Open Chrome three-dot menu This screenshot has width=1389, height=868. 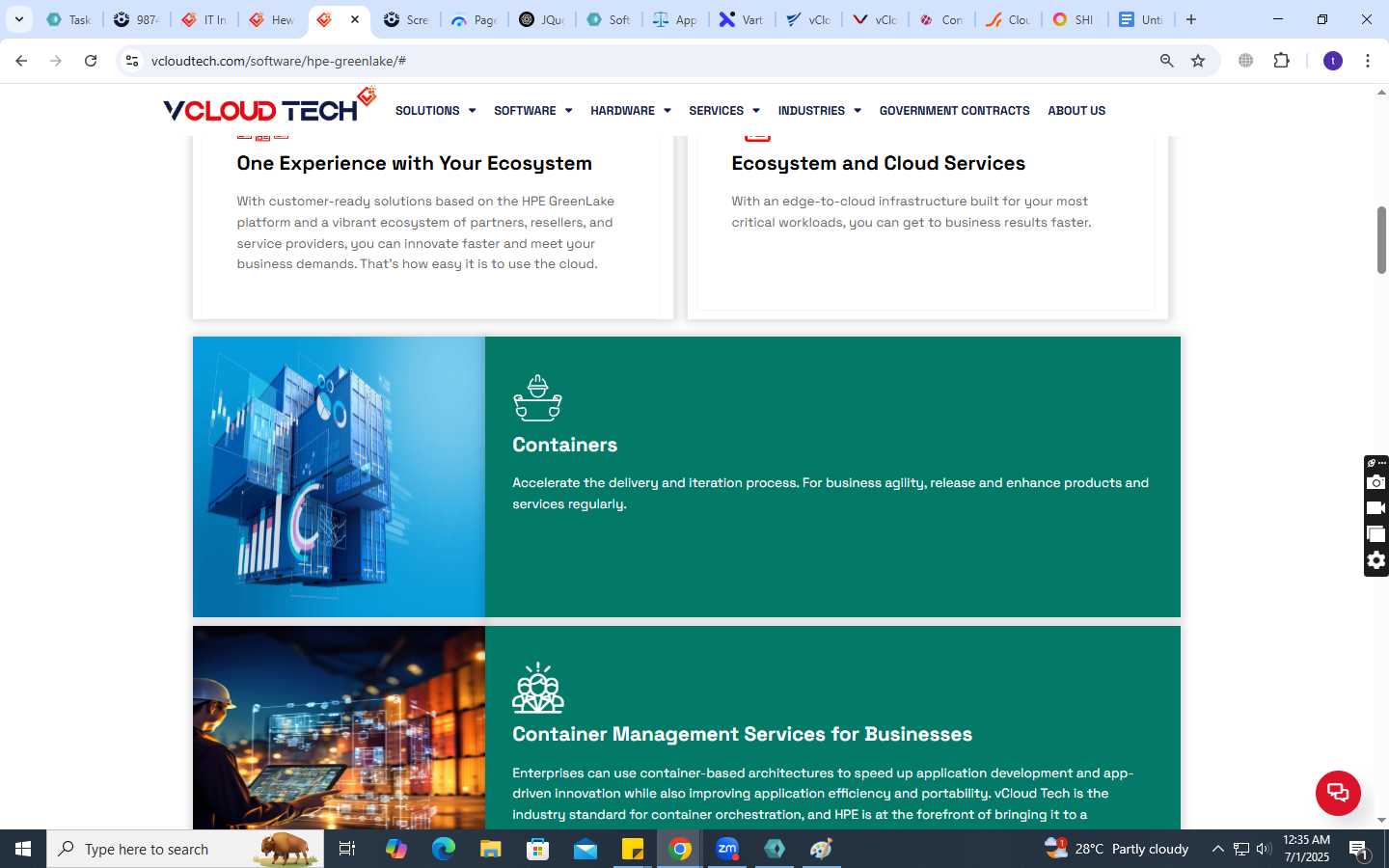click(1368, 61)
